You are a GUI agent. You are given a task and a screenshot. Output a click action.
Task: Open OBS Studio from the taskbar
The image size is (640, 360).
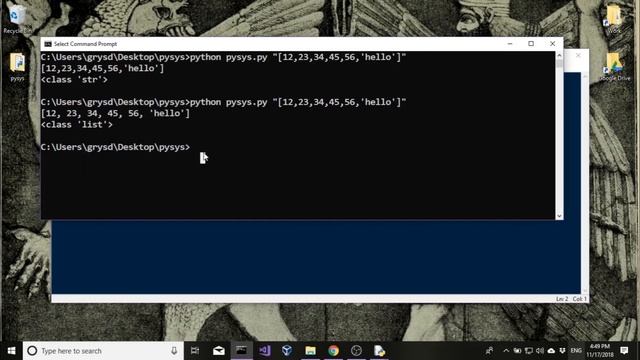pos(356,351)
